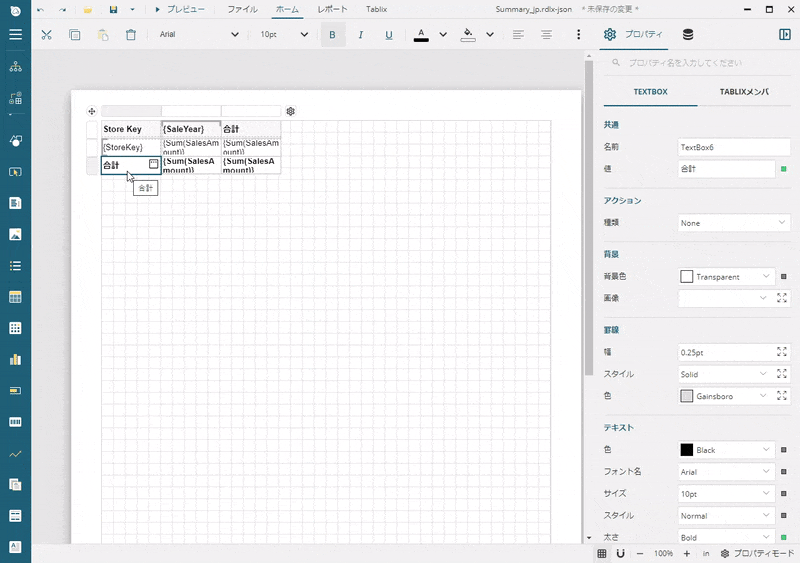
Task: Toggle Bold formatting in the toolbar
Action: [x=332, y=34]
